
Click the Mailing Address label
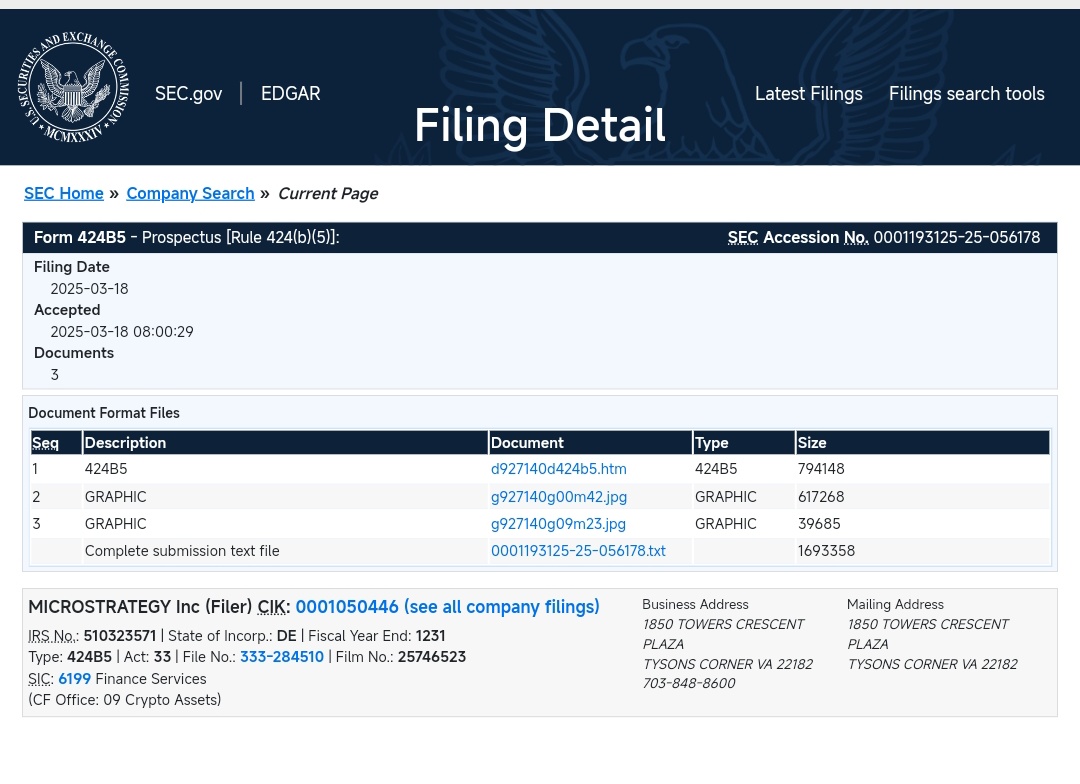point(895,604)
